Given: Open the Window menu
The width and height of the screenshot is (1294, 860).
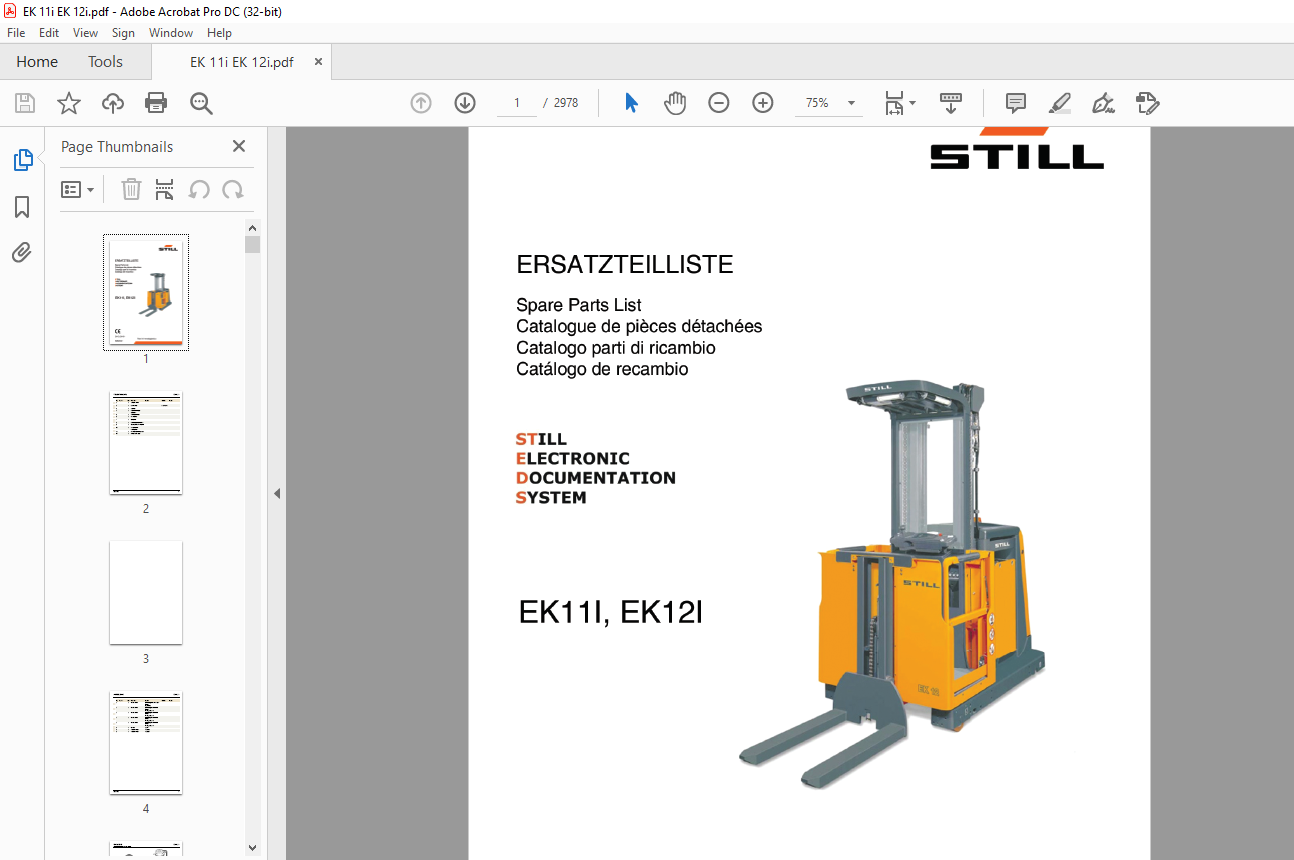Looking at the screenshot, I should click(171, 33).
